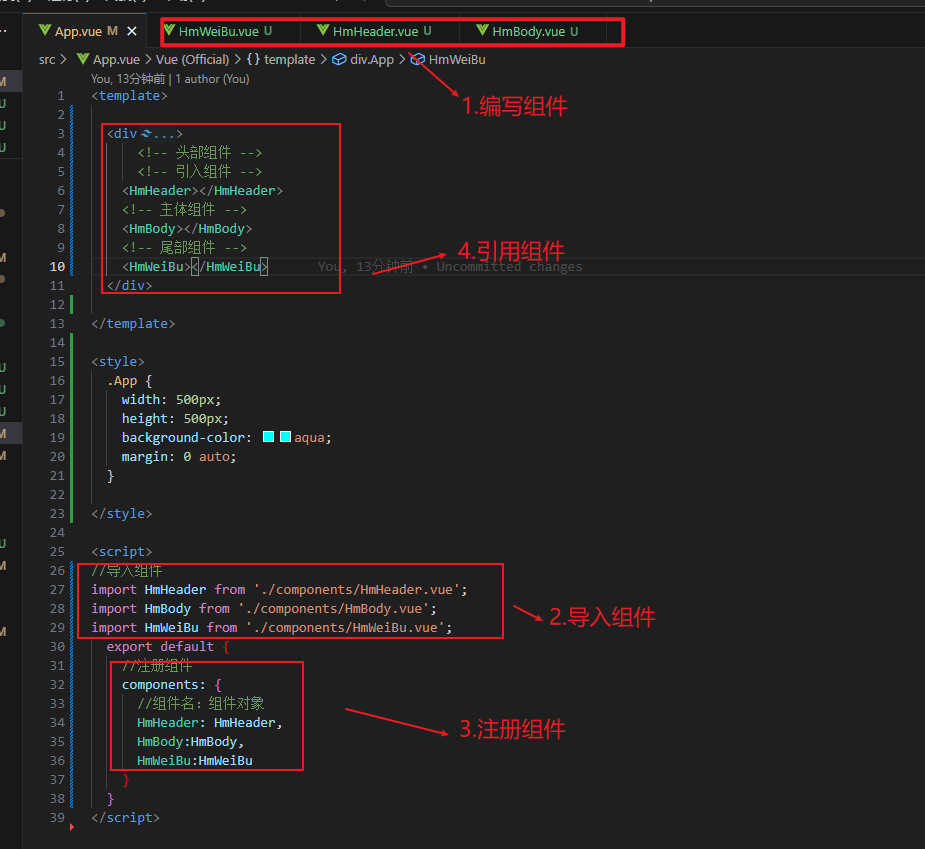The width and height of the screenshot is (925, 849).
Task: Click the second aqua color swatch
Action: [286, 437]
